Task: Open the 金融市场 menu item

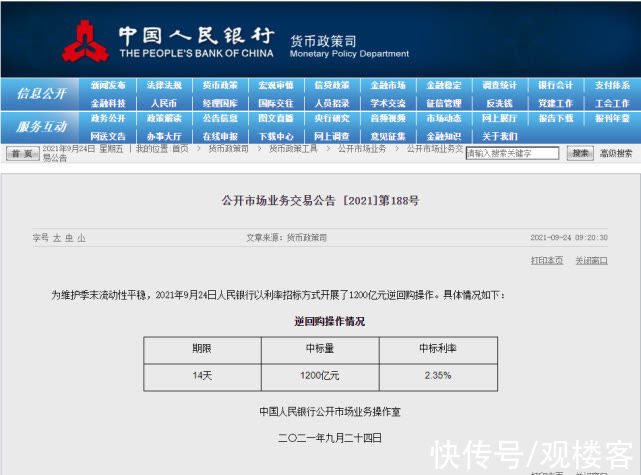Action: tap(388, 85)
